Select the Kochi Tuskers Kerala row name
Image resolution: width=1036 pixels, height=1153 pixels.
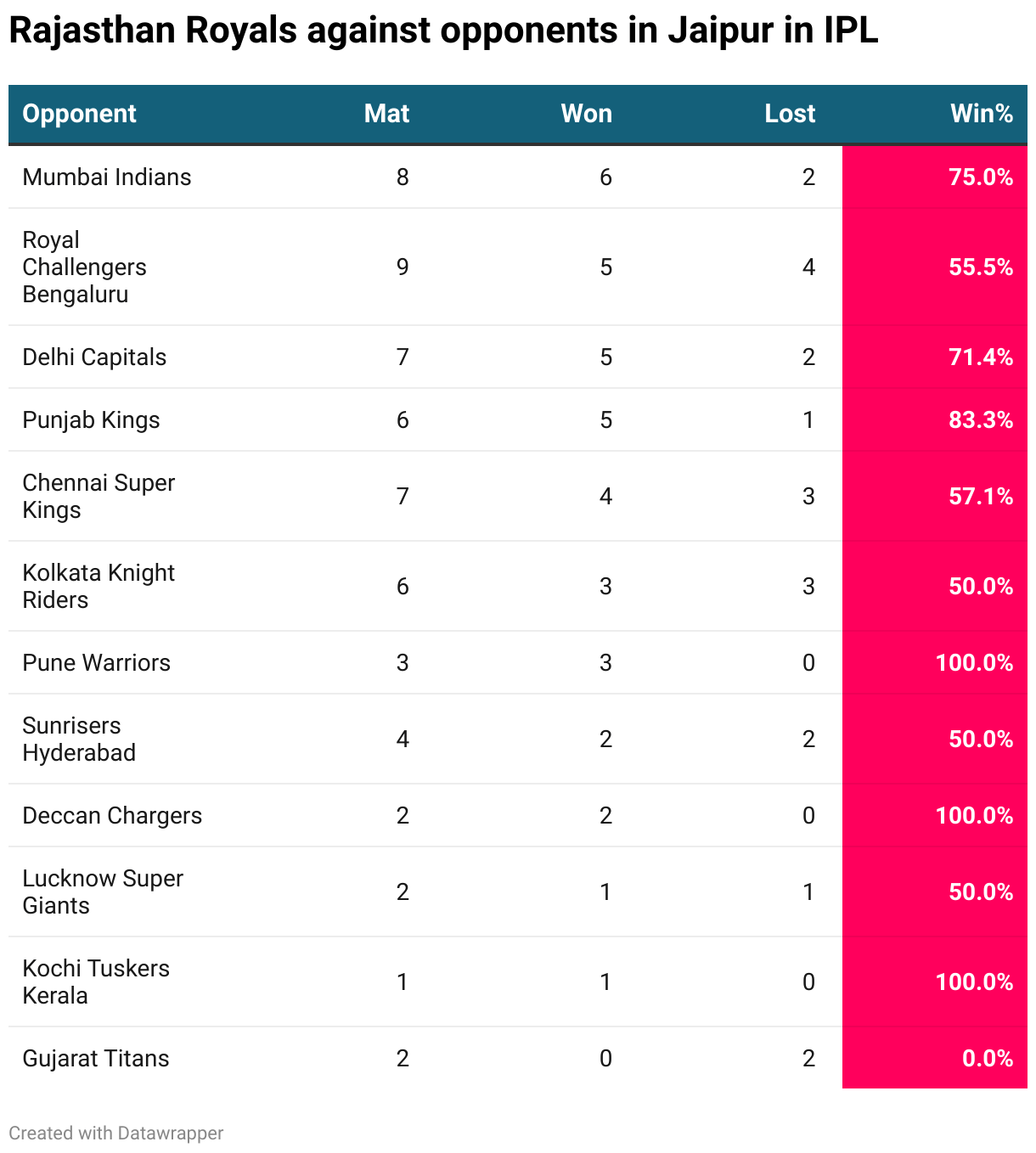click(x=96, y=981)
